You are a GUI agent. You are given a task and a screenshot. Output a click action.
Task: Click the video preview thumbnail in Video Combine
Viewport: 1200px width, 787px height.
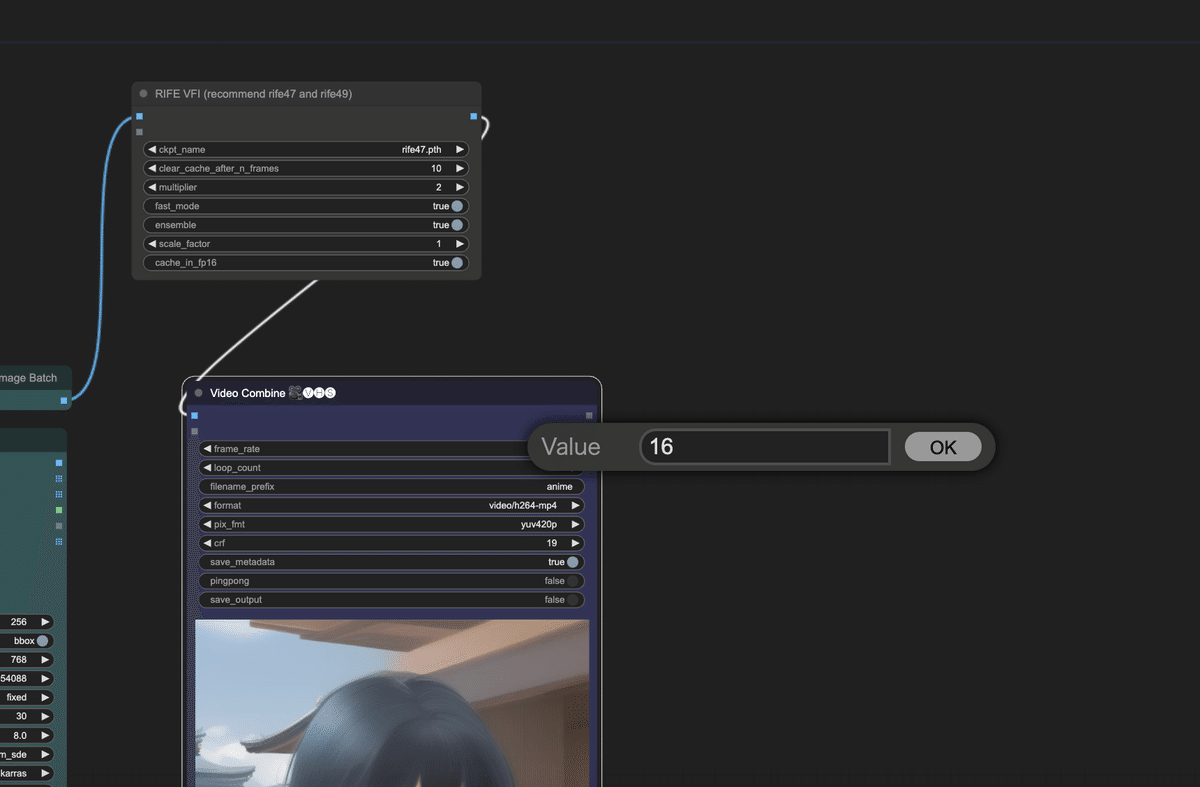coord(392,703)
